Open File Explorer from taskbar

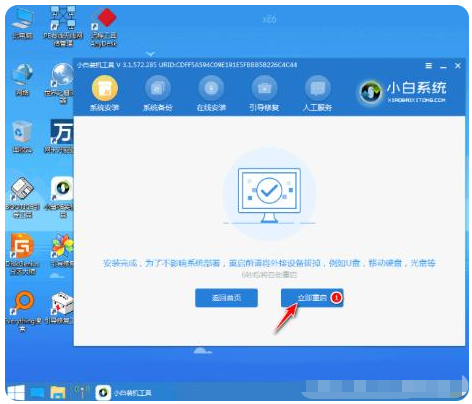(58, 392)
